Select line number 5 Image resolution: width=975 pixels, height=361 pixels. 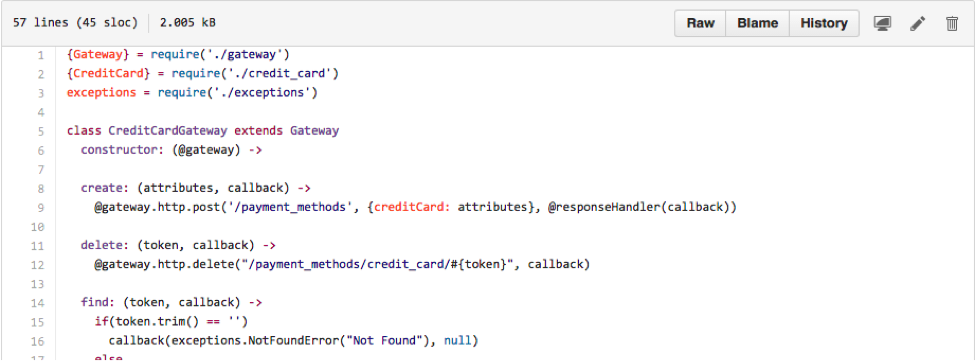tap(41, 131)
